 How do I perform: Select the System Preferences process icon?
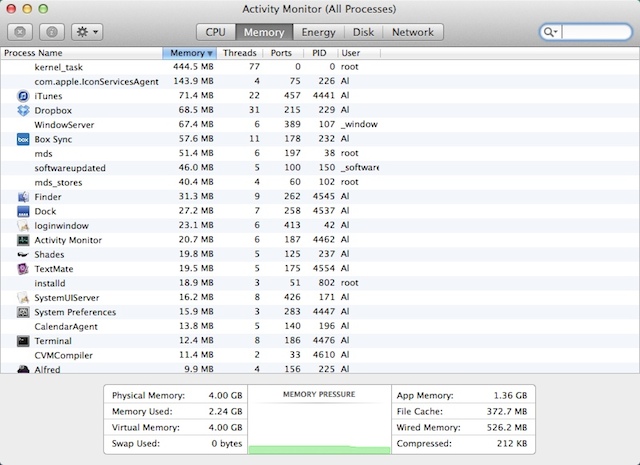coord(23,312)
